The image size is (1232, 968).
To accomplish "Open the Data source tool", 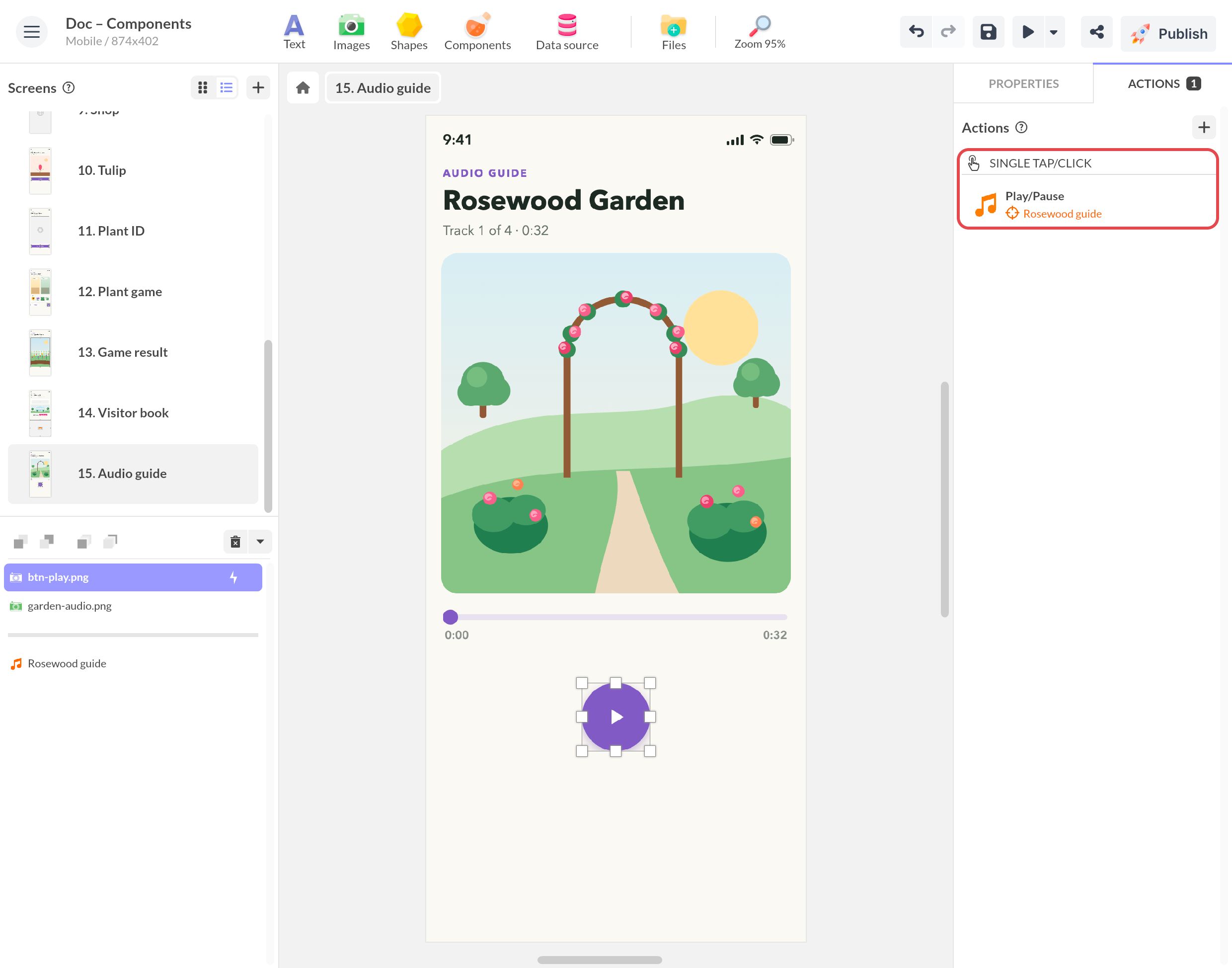I will pyautogui.click(x=567, y=32).
